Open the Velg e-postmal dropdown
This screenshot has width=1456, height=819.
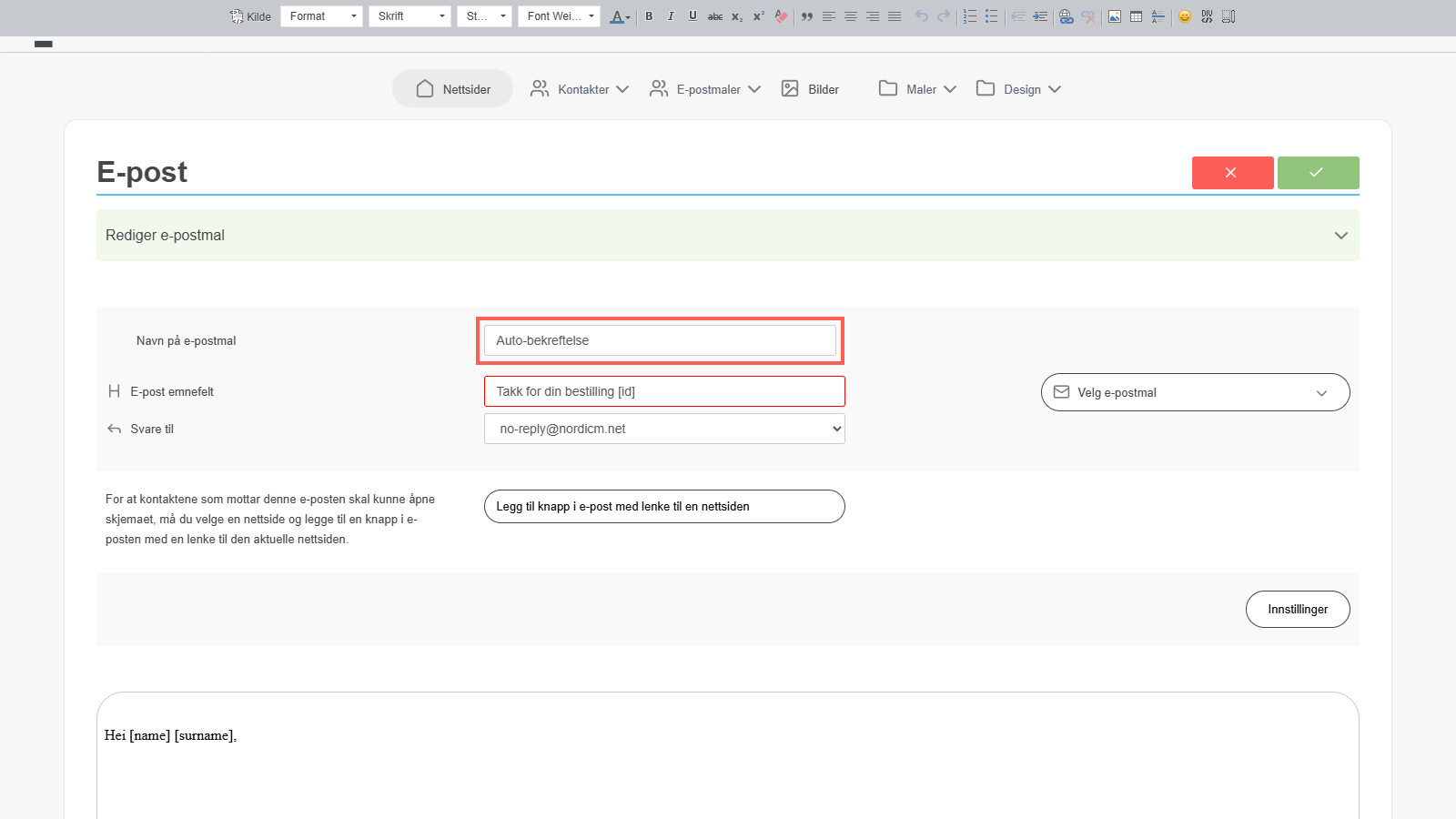1195,392
